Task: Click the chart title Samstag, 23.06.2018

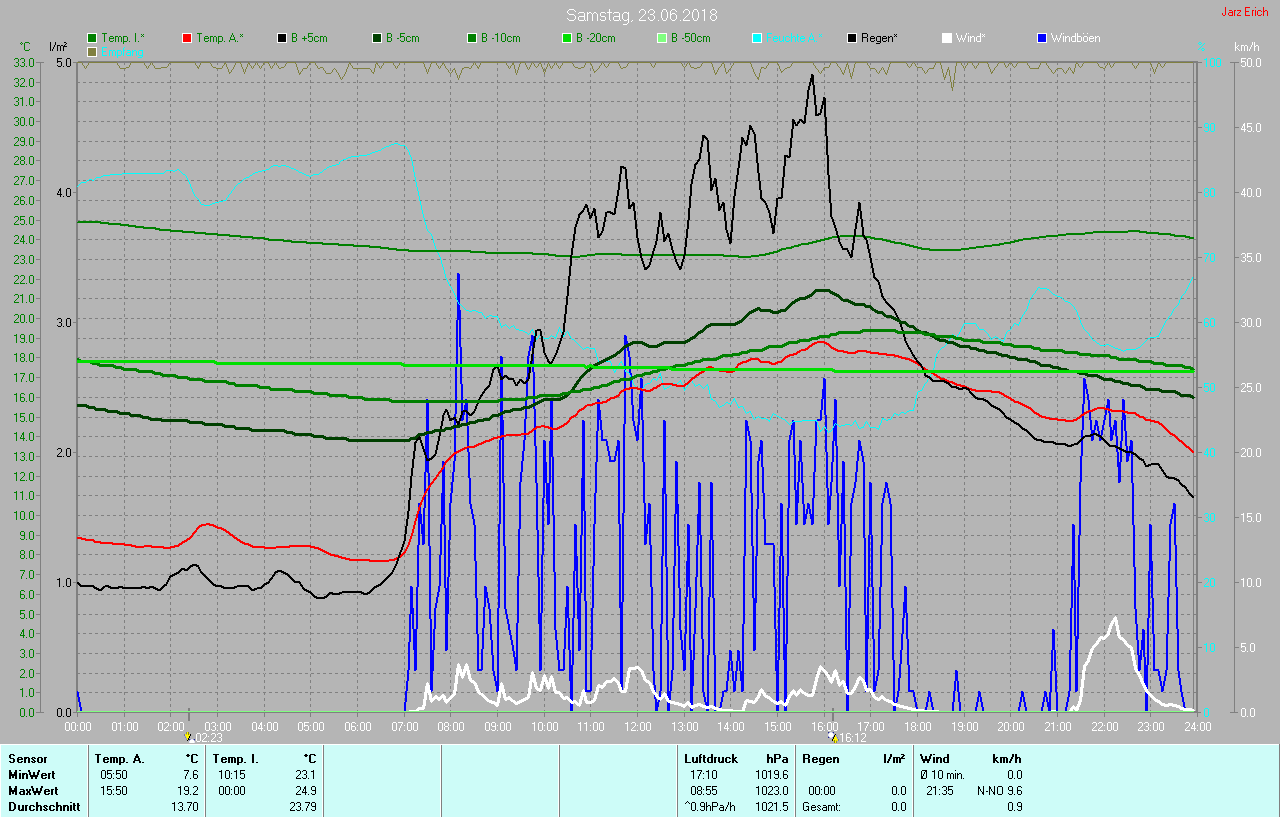Action: tap(641, 15)
